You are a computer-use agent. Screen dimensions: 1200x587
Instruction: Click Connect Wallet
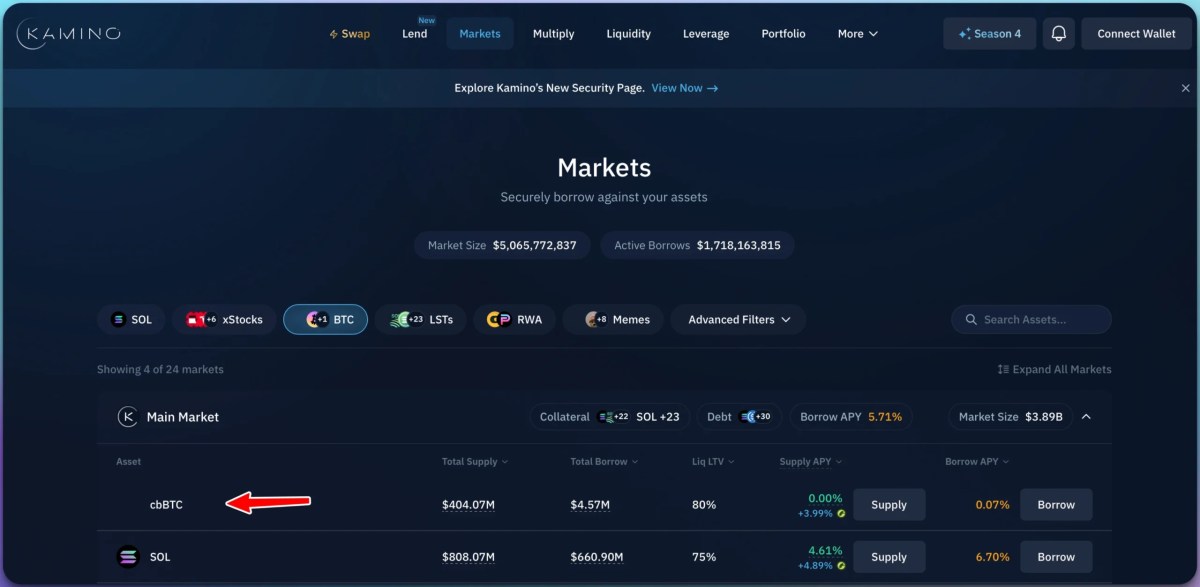click(x=1136, y=34)
